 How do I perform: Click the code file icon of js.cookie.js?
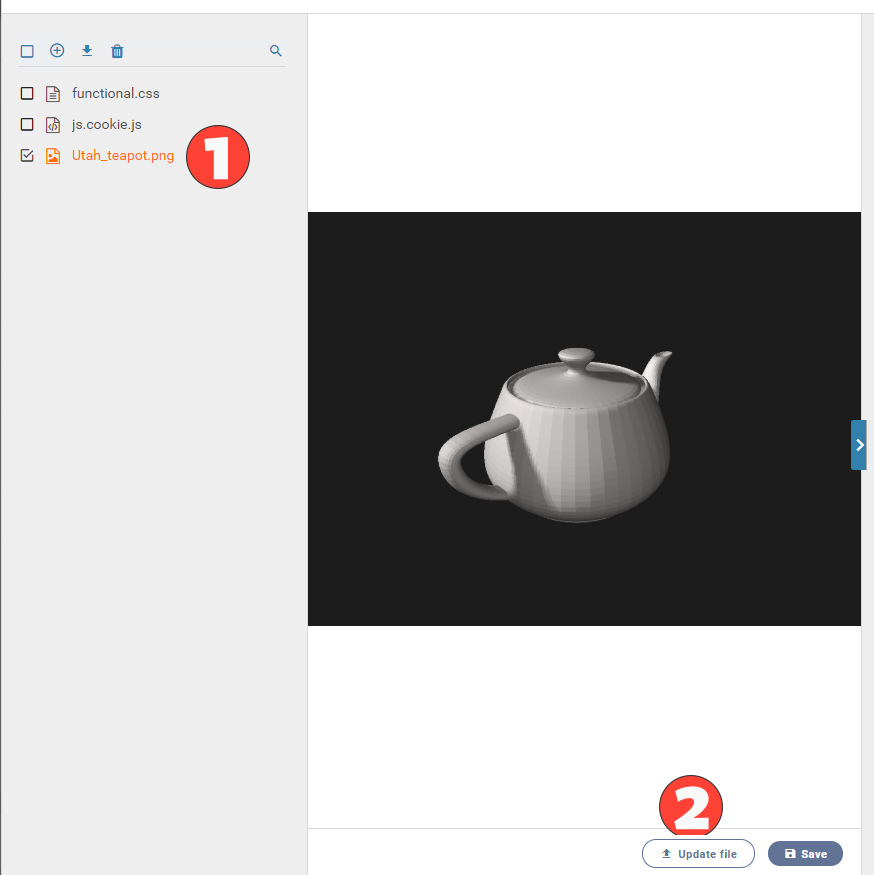[53, 125]
